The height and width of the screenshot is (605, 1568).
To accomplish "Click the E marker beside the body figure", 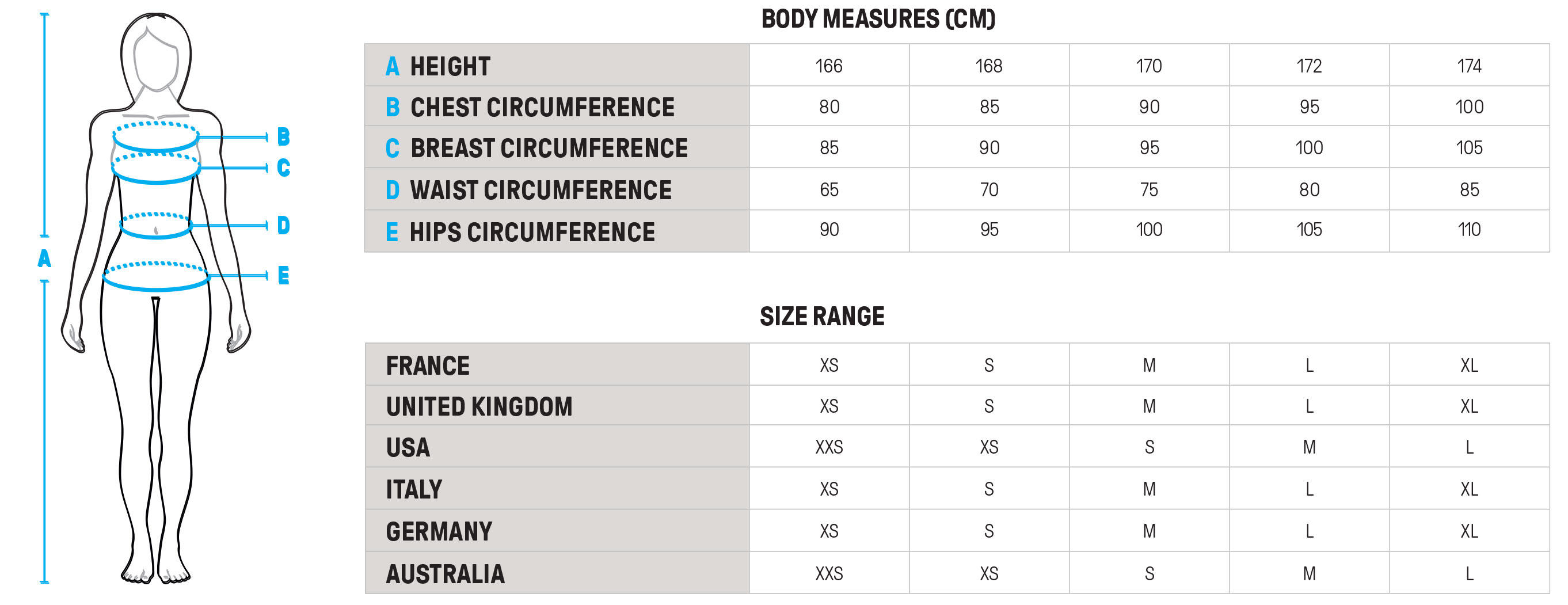I will [283, 276].
